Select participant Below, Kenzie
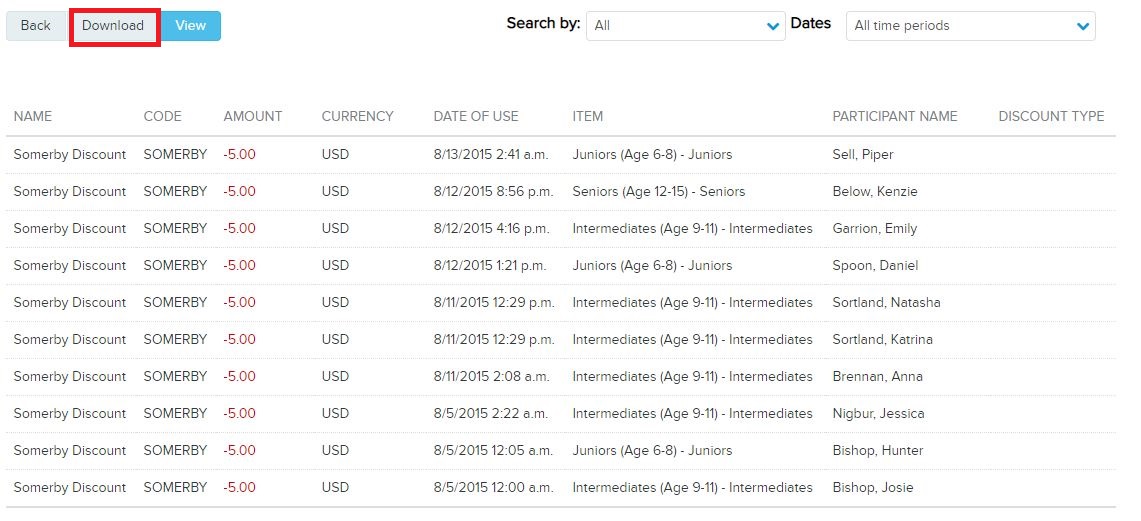Viewport: 1141px width, 521px height. 875,191
